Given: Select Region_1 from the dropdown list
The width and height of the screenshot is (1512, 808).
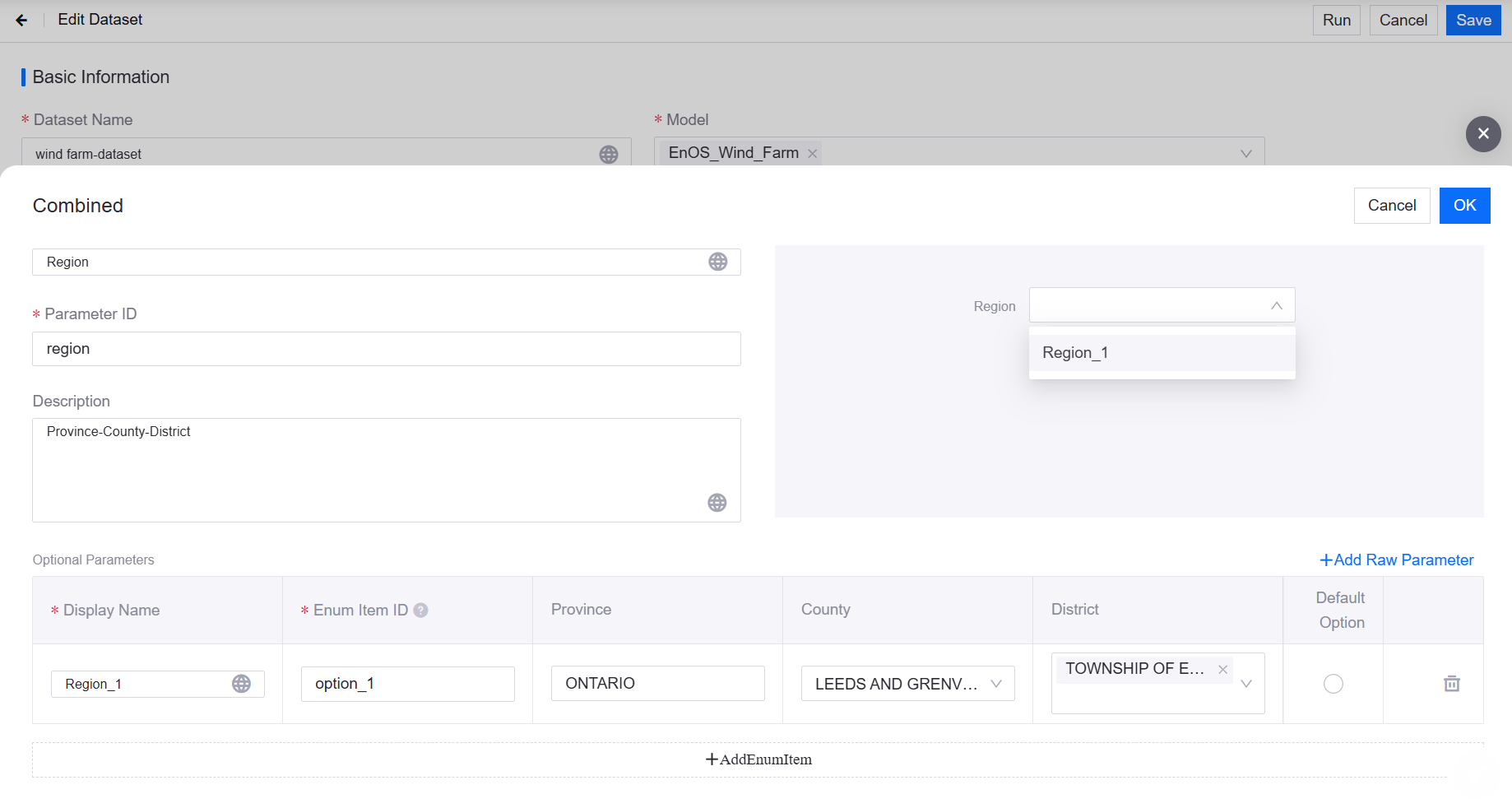Looking at the screenshot, I should tap(1162, 352).
